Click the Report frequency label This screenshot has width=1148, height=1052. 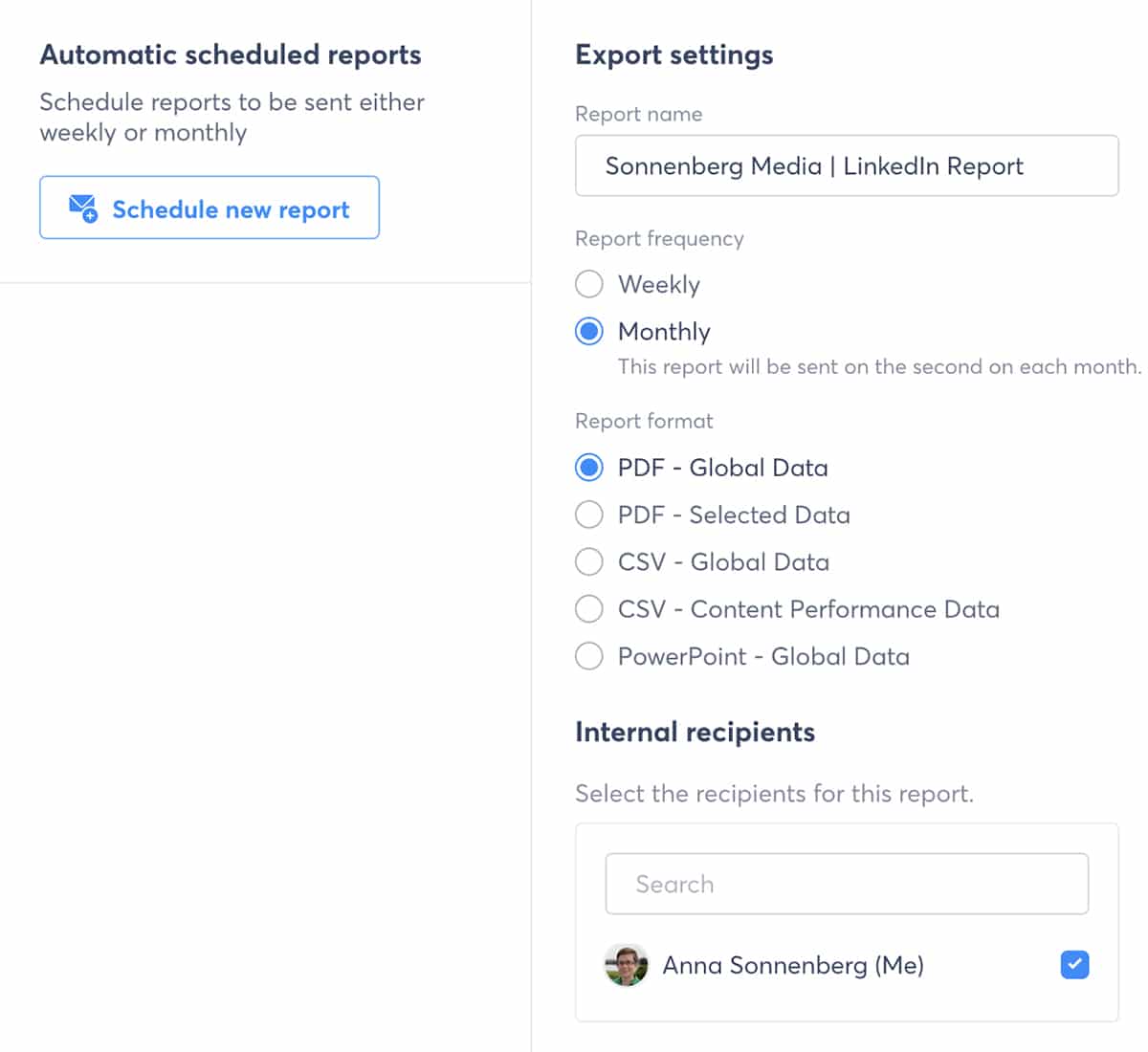(x=659, y=239)
